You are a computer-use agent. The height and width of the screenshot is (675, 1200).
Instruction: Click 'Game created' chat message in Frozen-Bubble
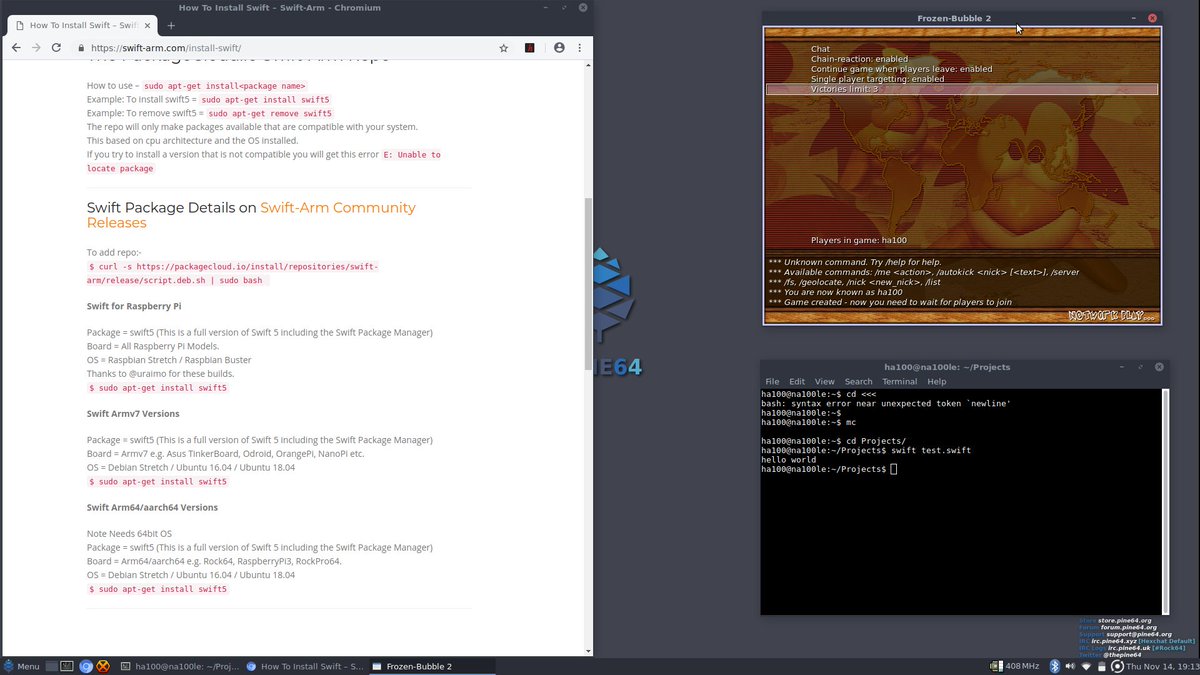pos(890,302)
